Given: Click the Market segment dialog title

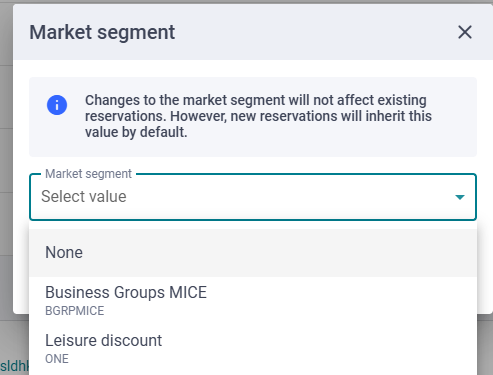Looking at the screenshot, I should [102, 32].
